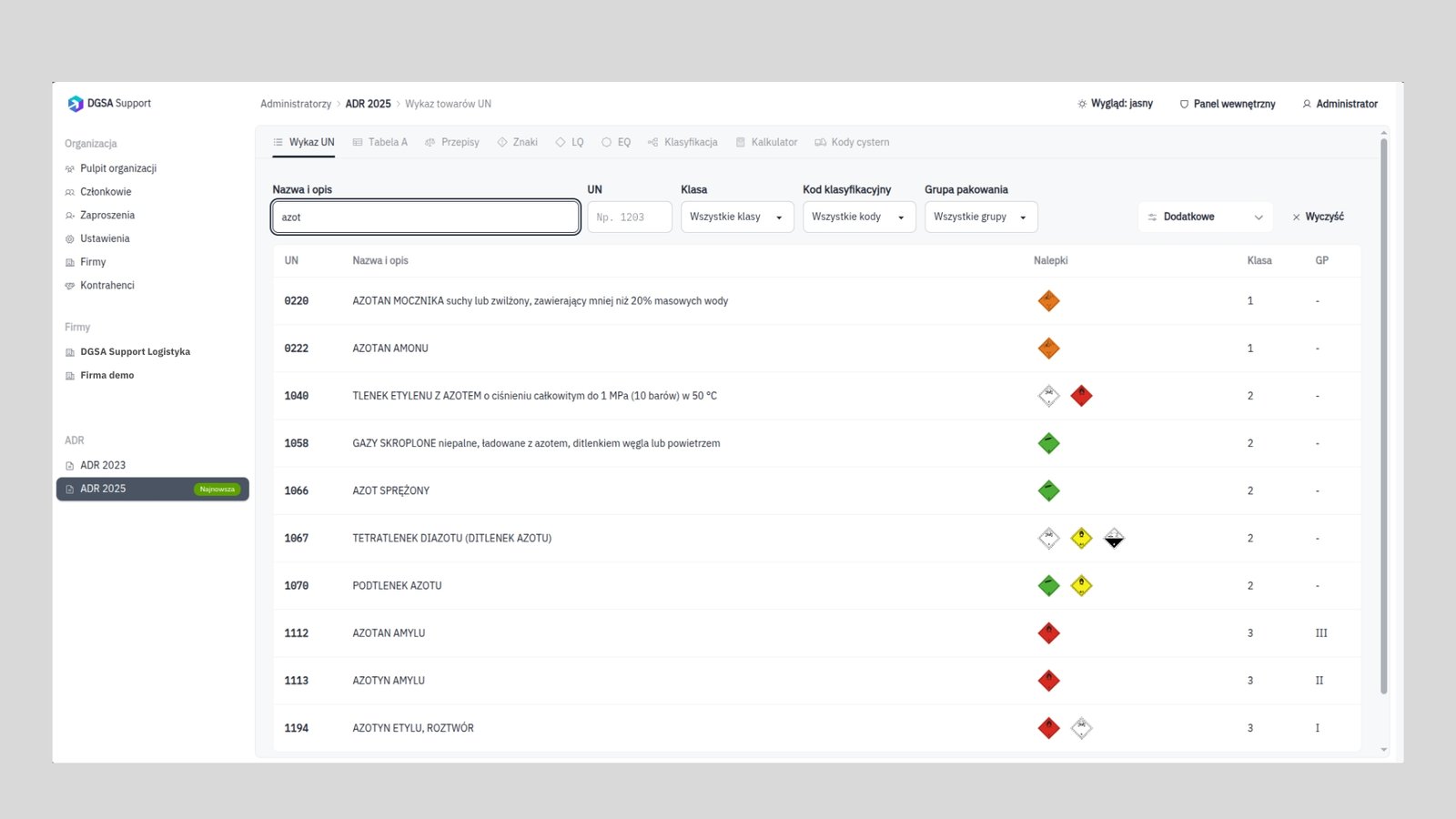Open the Wszystkie grupy dropdown
Image resolution: width=1456 pixels, height=819 pixels.
[981, 217]
